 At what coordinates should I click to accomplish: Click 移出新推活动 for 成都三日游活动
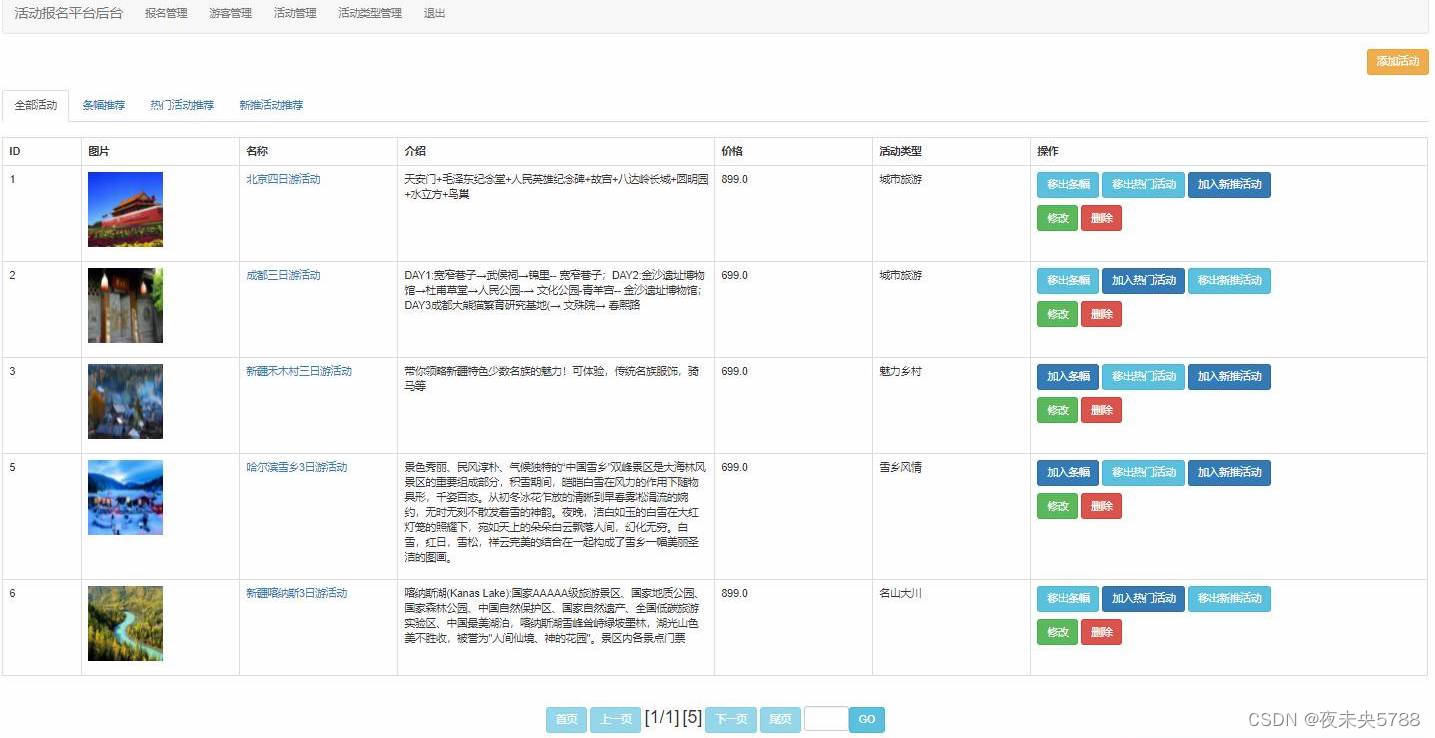1229,281
